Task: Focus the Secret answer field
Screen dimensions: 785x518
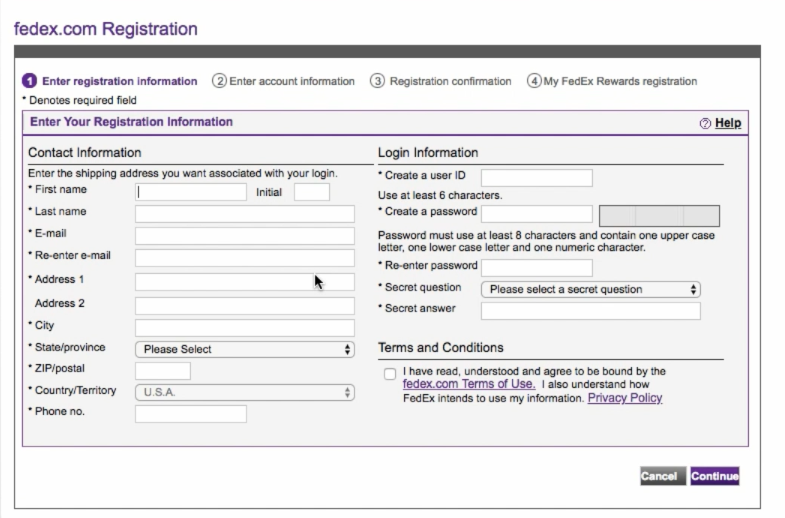Action: (x=591, y=311)
